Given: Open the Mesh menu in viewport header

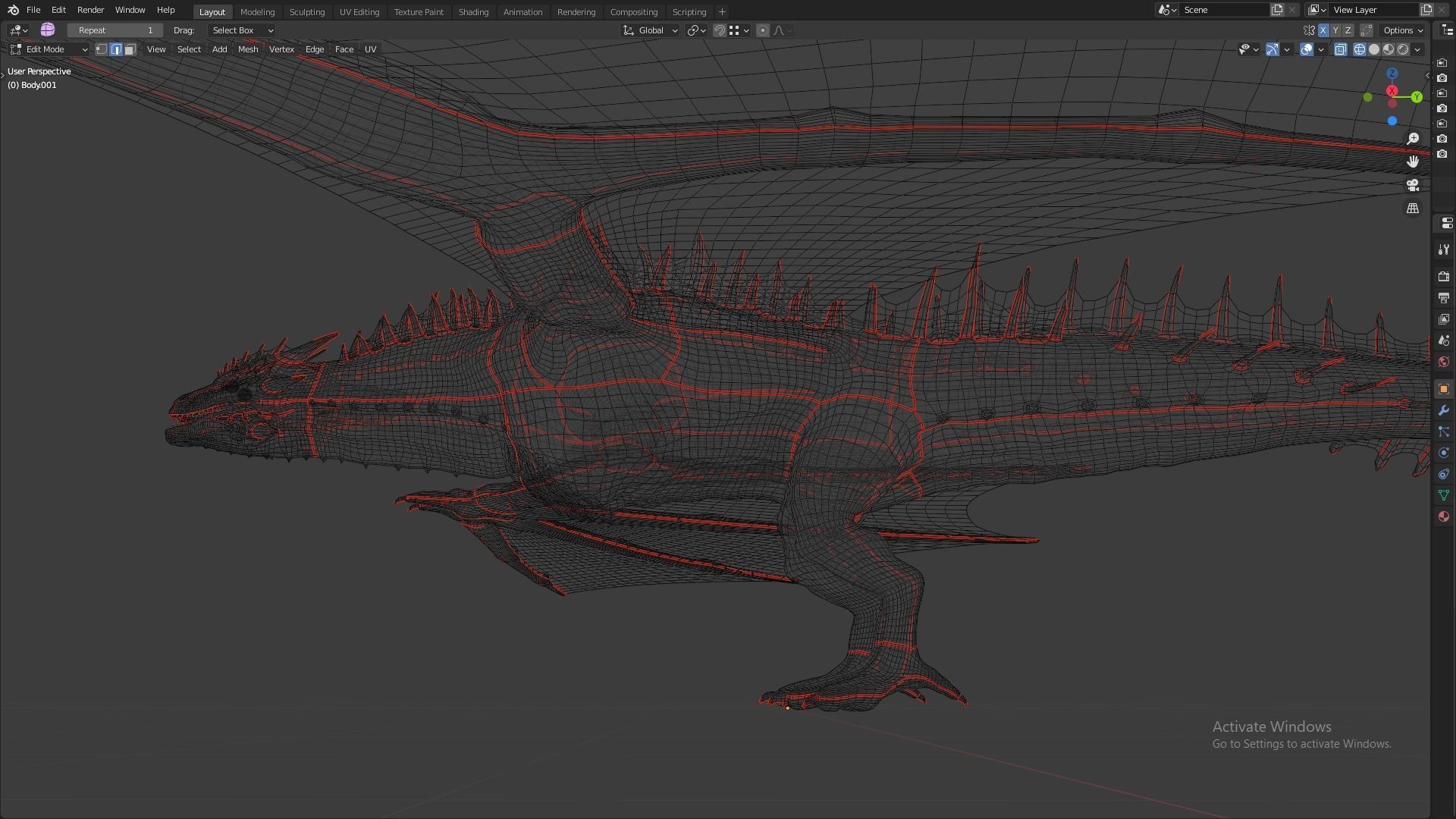Looking at the screenshot, I should (x=248, y=49).
